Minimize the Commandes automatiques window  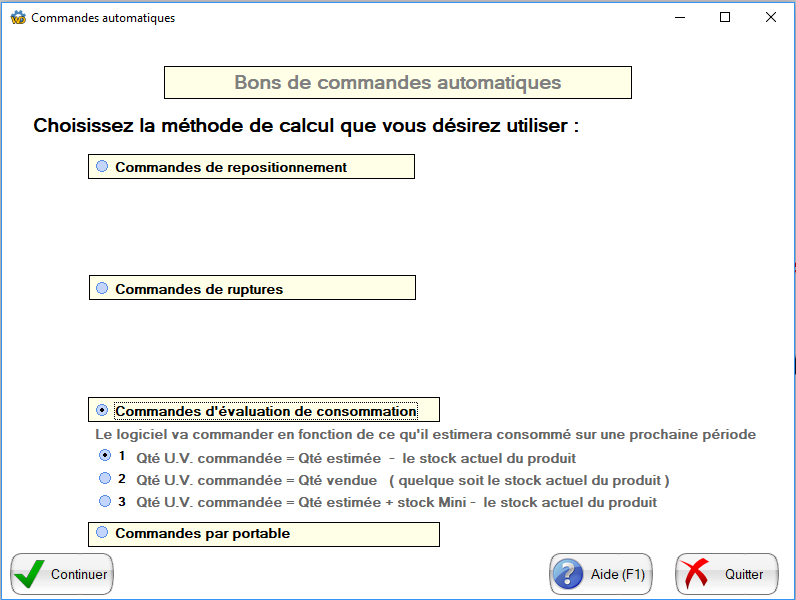point(680,17)
